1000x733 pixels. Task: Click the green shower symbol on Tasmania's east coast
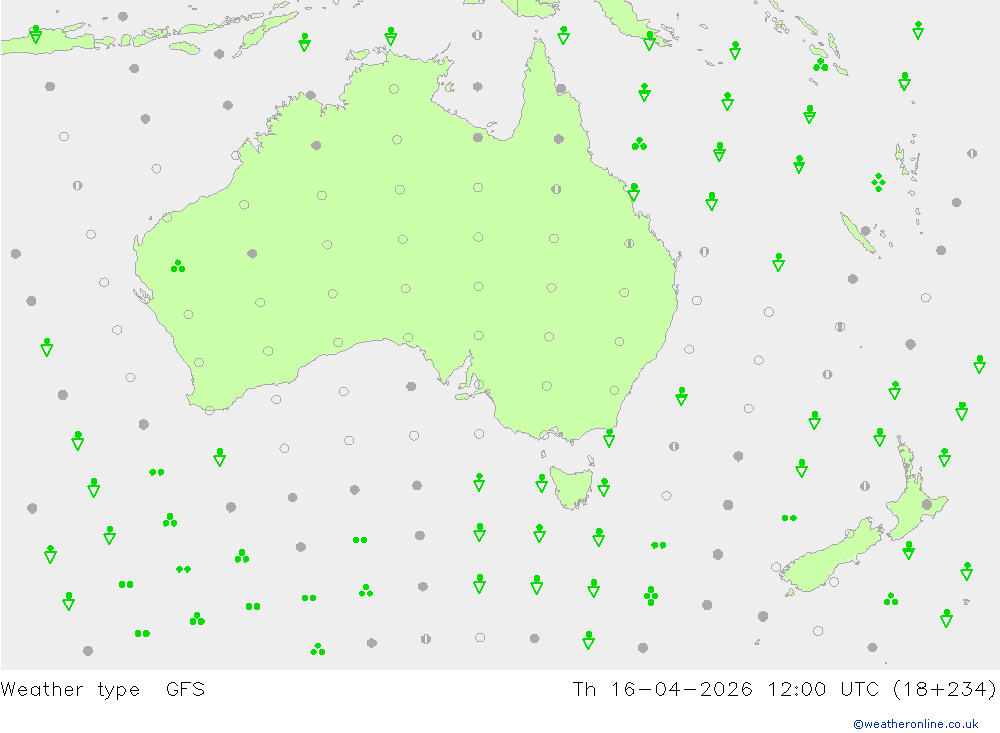point(604,487)
